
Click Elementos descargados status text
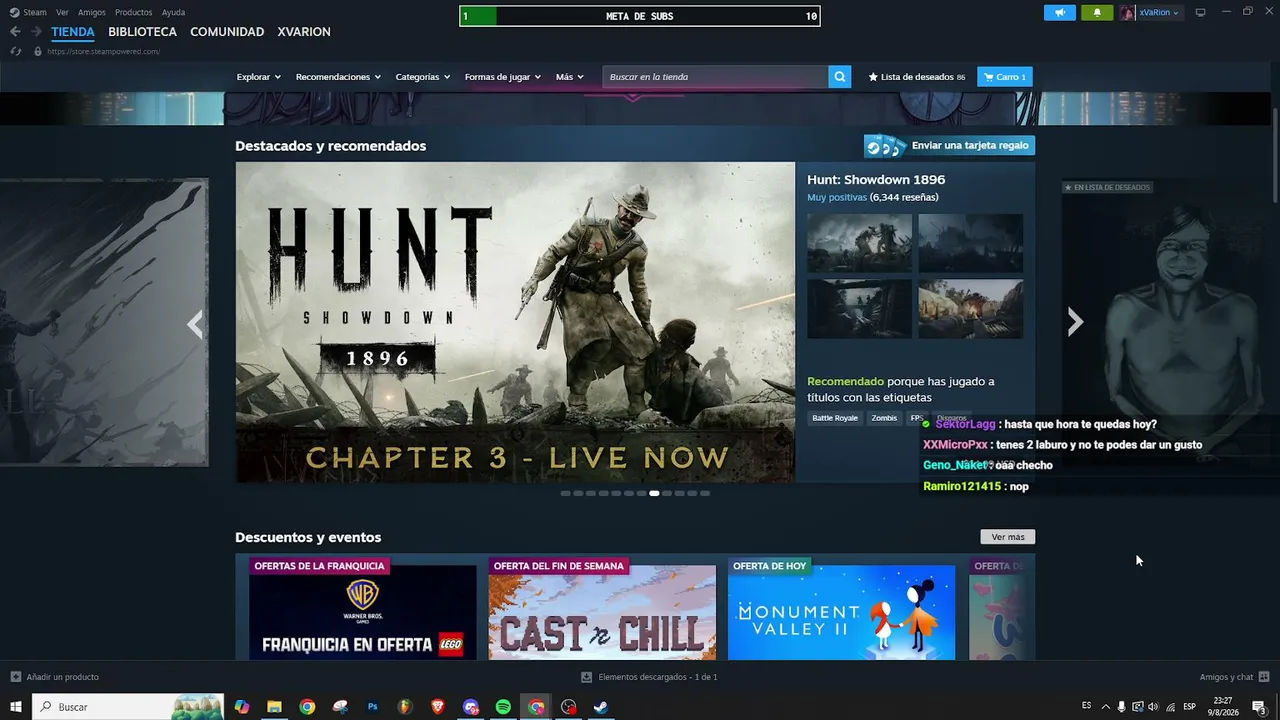(x=658, y=677)
